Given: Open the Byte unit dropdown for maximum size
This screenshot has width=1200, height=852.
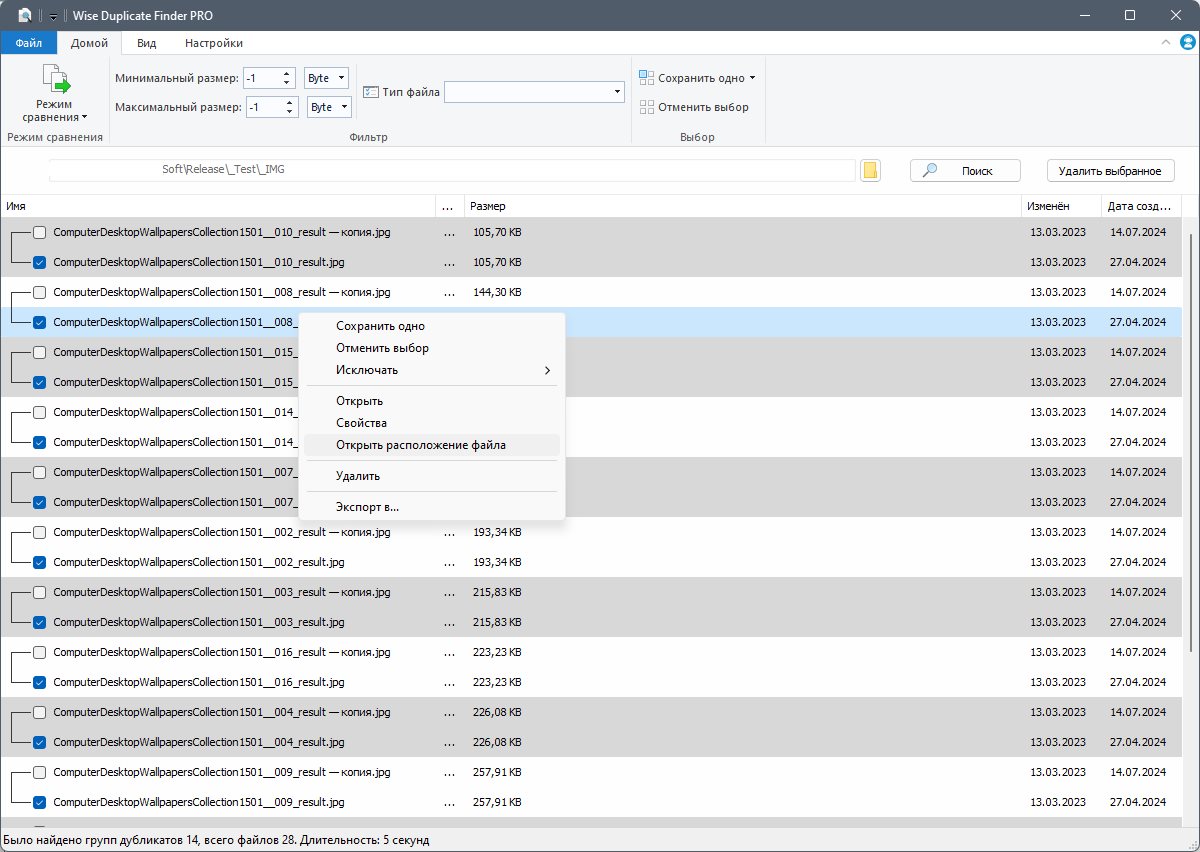Looking at the screenshot, I should click(329, 107).
